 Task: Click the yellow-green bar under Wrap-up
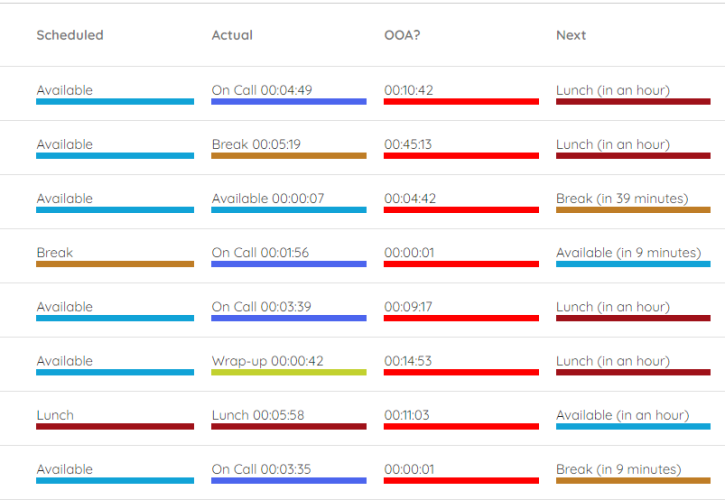pyautogui.click(x=288, y=372)
